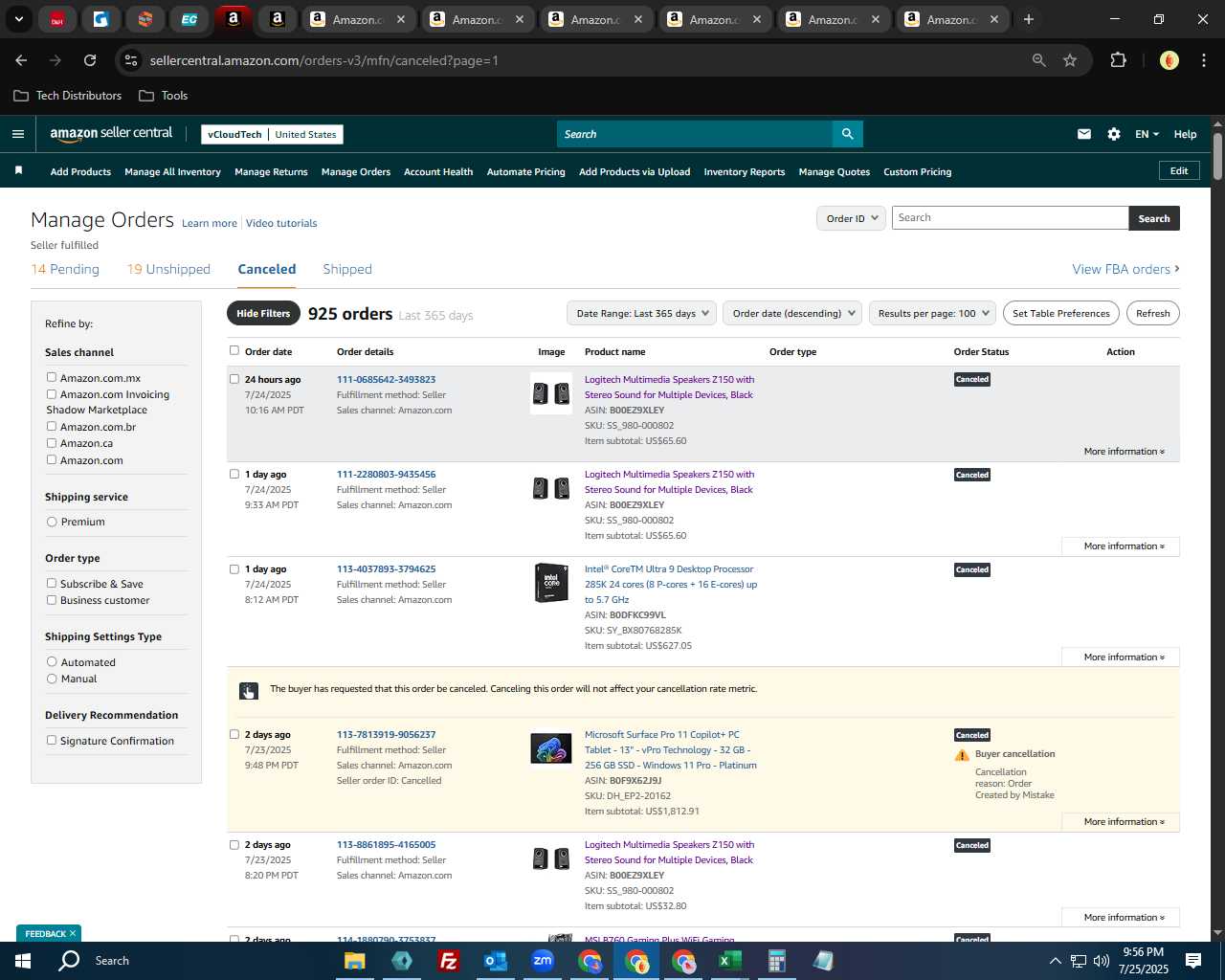Select the Premium shipping service radio

pyautogui.click(x=52, y=522)
